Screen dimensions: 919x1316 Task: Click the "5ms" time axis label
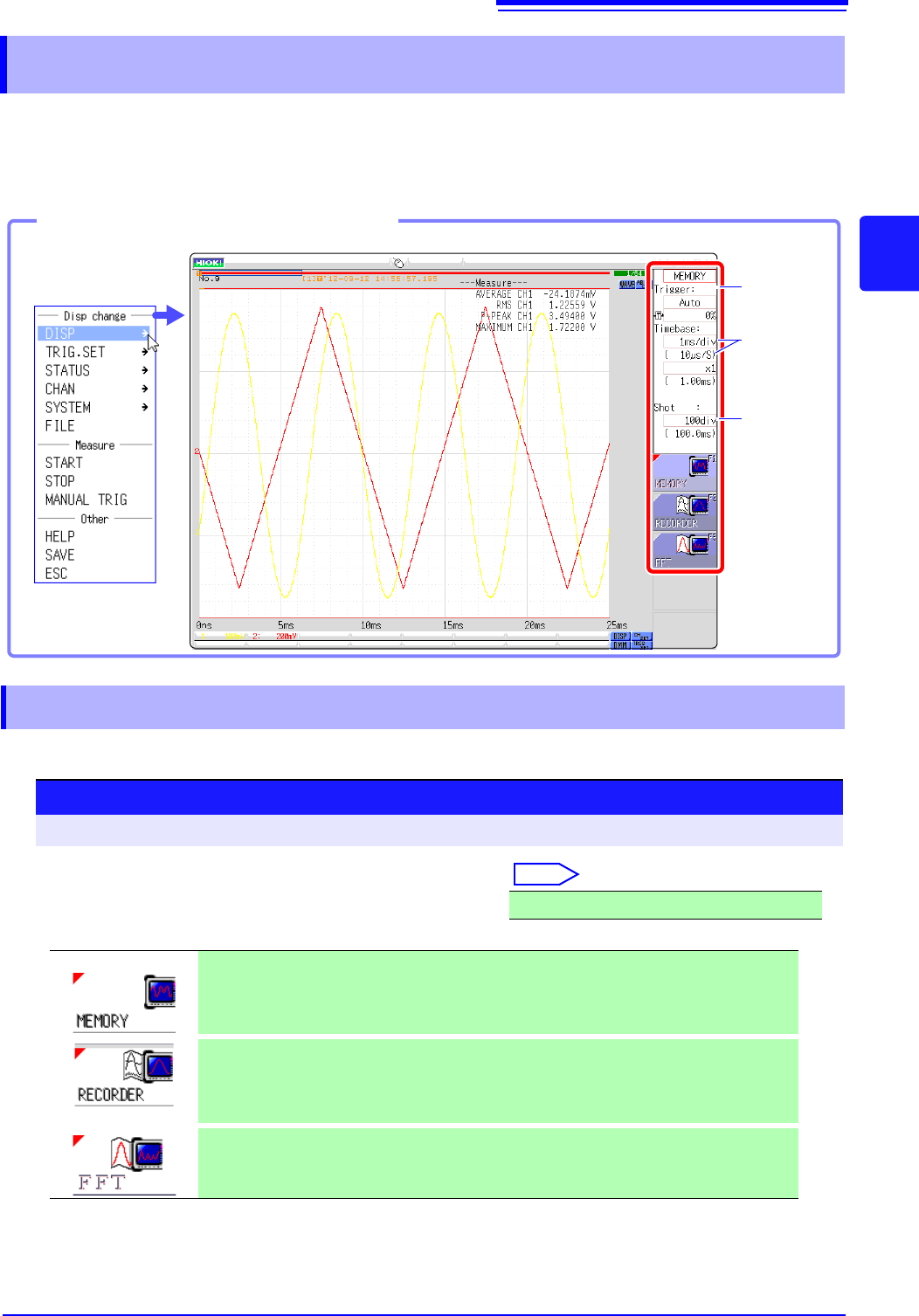coord(286,625)
